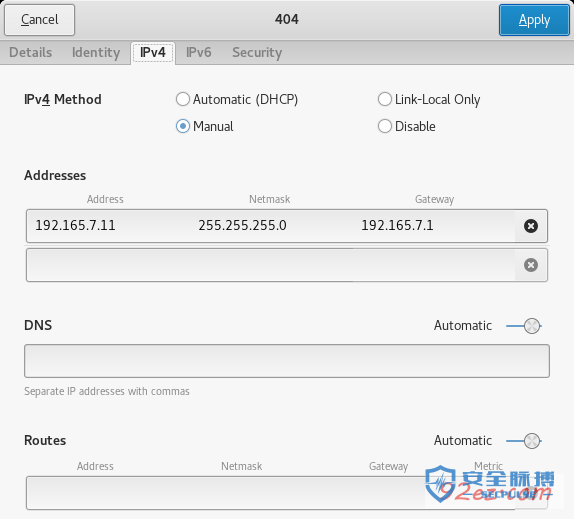
Task: Toggle the Routes Automatic switch
Action: (524, 441)
